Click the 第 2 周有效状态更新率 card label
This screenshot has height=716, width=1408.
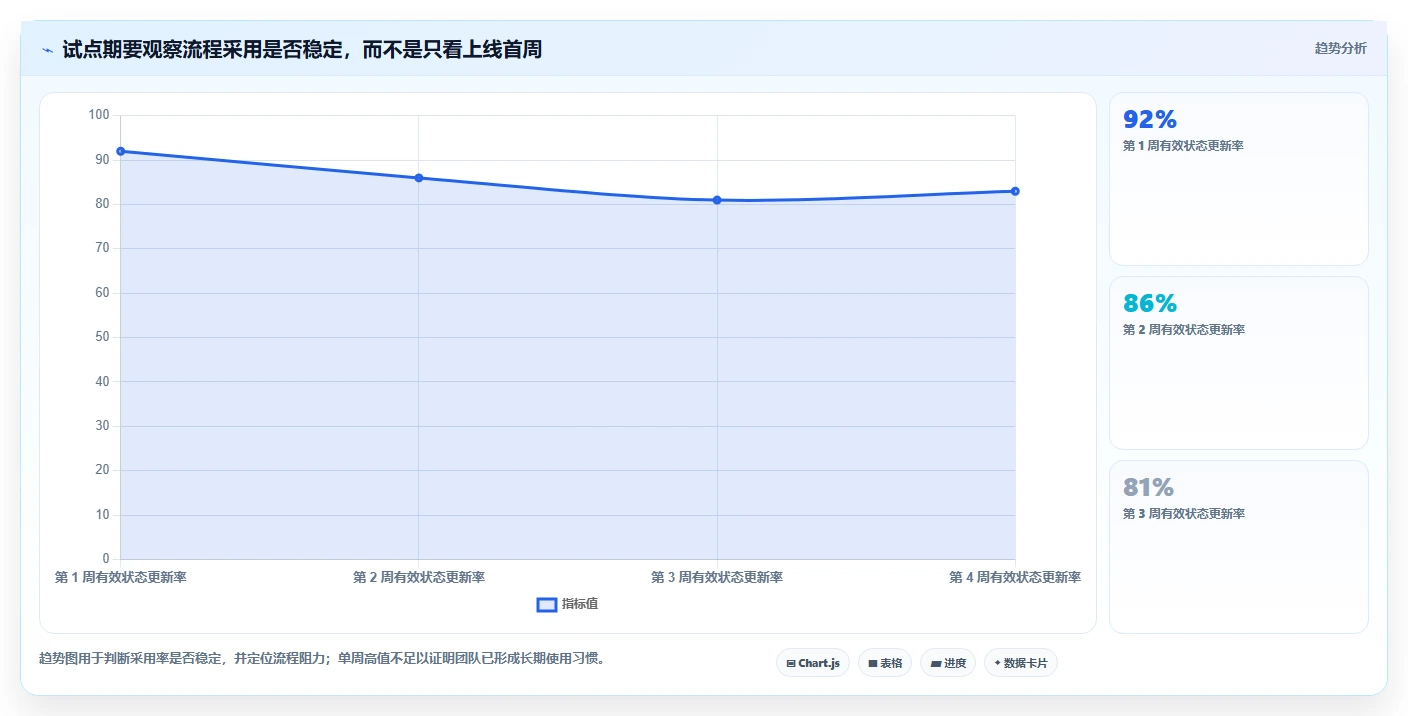click(1184, 330)
